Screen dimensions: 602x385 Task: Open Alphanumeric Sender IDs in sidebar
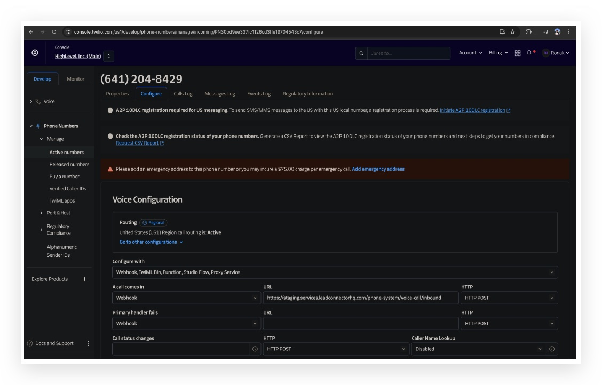[61, 251]
